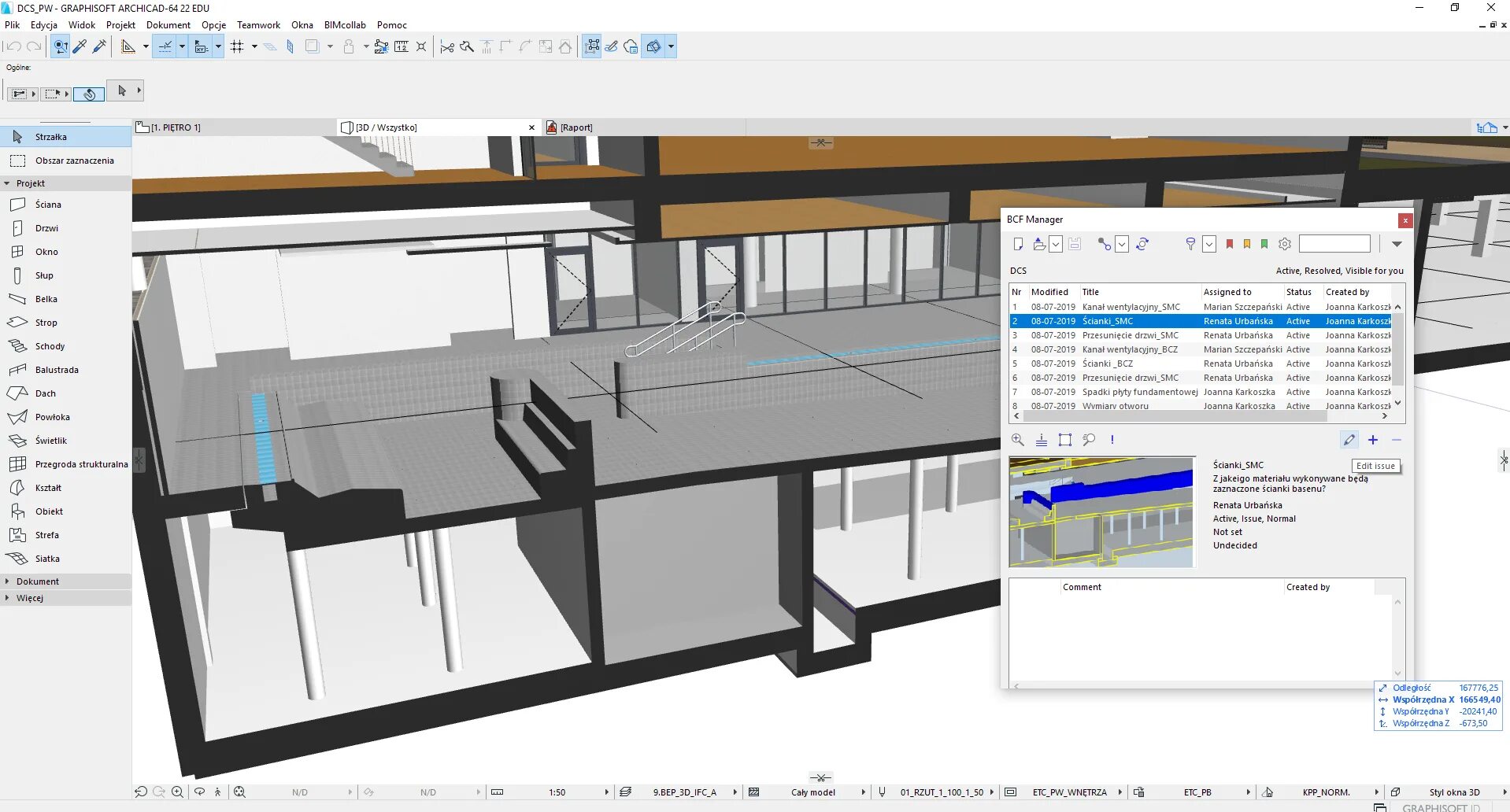Viewport: 1510px width, 812px height.
Task: Click zoom-to-issue magnifier in BCF Manager
Action: tap(1018, 440)
